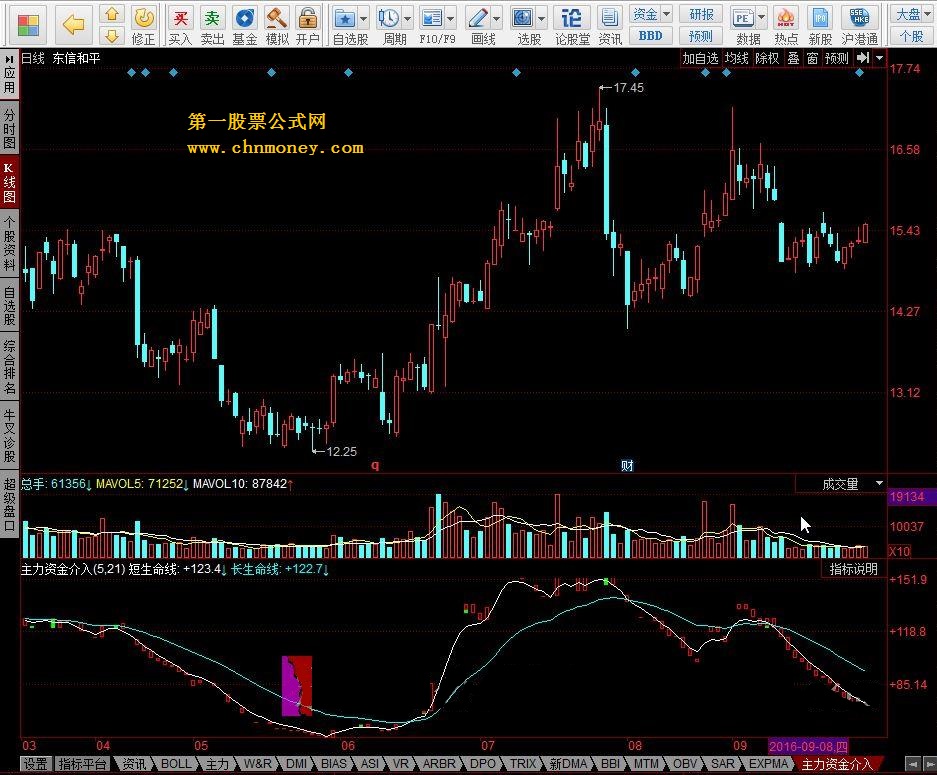937x775 pixels.
Task: Toggle 加自选 add to watchlist
Action: 700,58
